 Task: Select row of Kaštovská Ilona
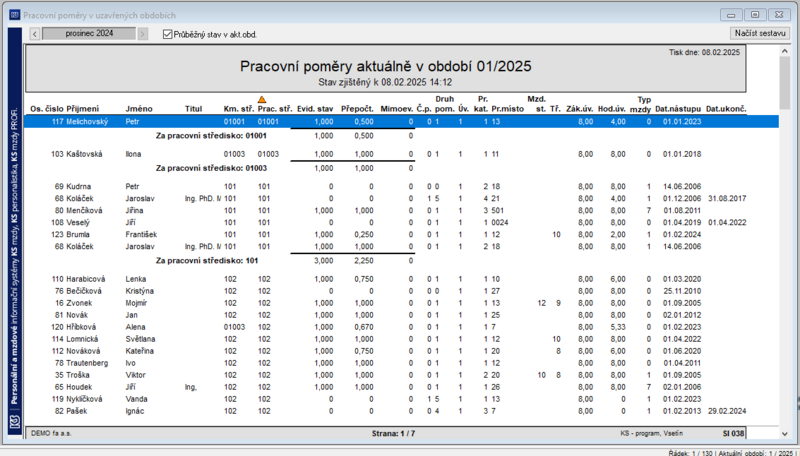pos(402,154)
